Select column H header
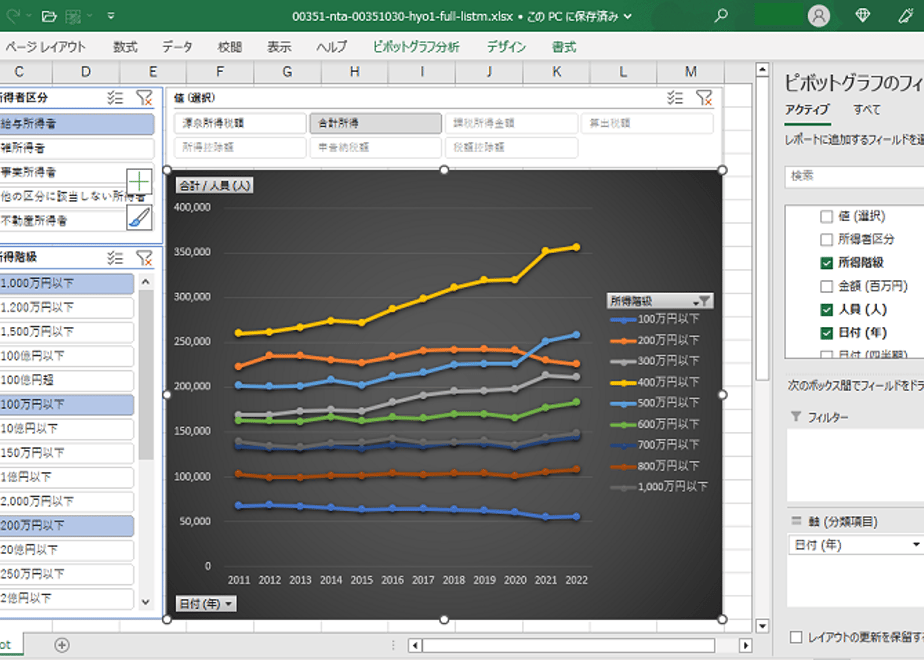Viewport: 924px width, 660px height. [x=355, y=72]
